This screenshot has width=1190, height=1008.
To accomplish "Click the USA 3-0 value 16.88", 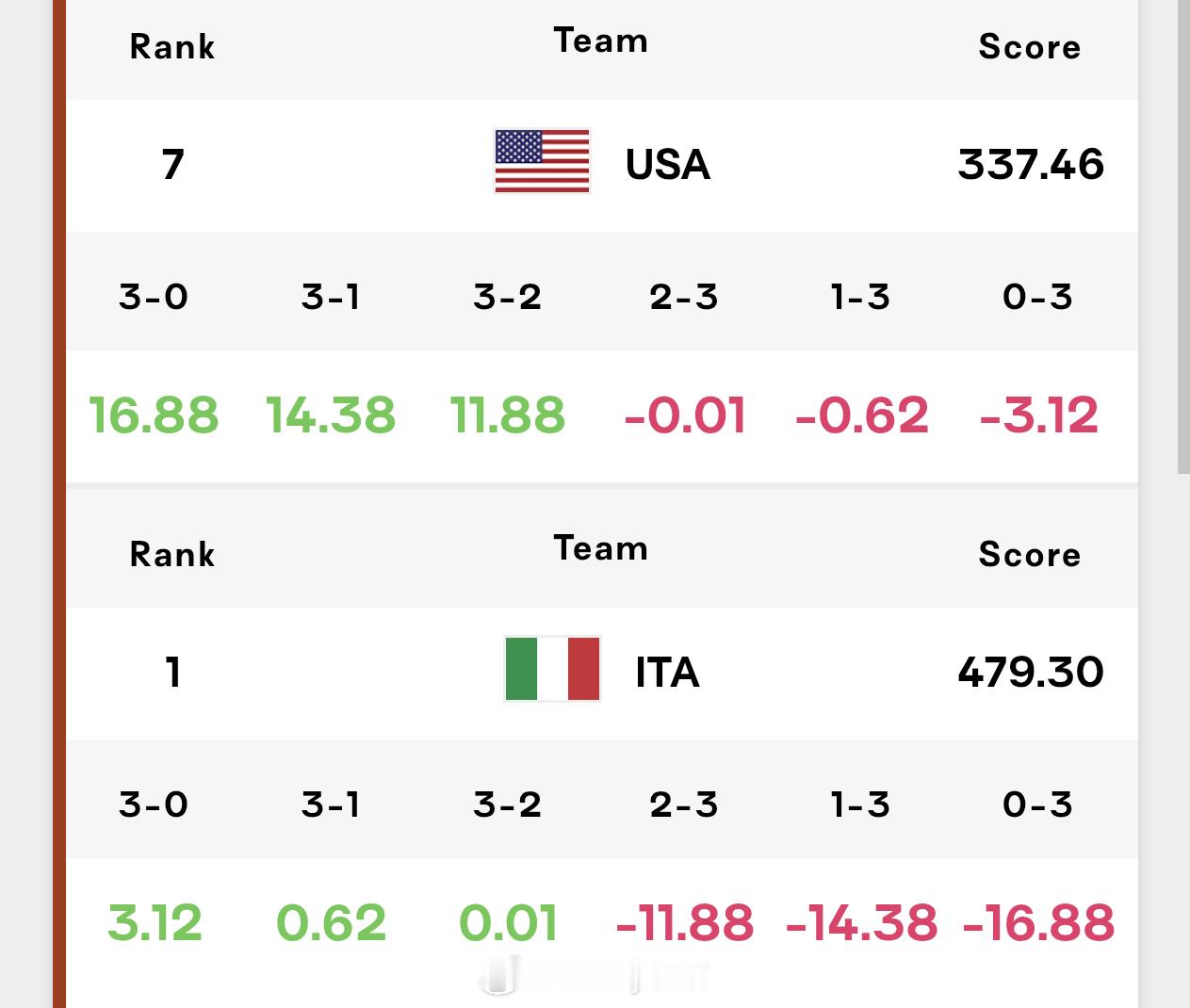I will tap(154, 415).
